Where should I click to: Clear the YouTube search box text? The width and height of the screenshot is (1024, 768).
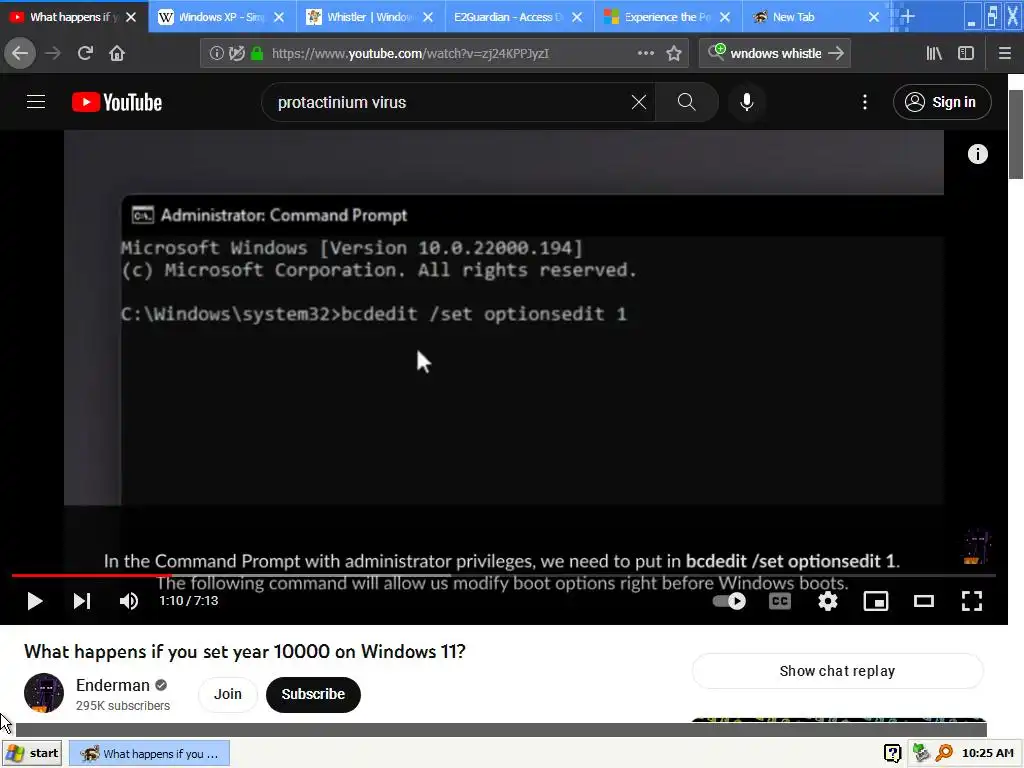[x=639, y=102]
